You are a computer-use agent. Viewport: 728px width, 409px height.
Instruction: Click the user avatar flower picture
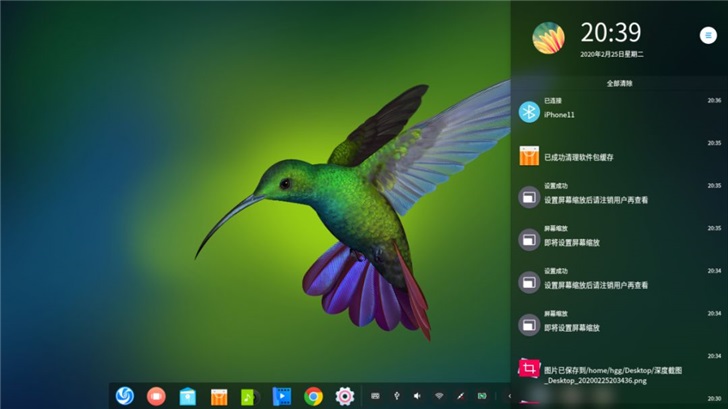(548, 38)
